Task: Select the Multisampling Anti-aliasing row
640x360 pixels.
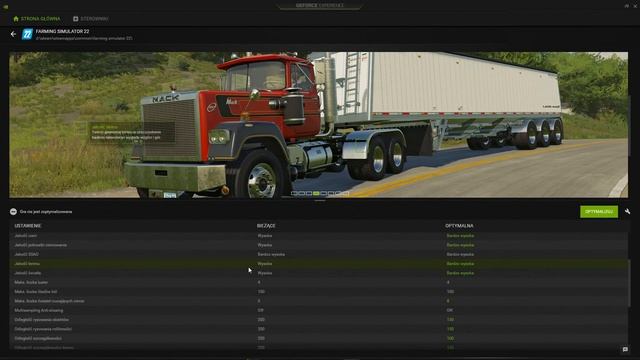Action: click(x=318, y=310)
